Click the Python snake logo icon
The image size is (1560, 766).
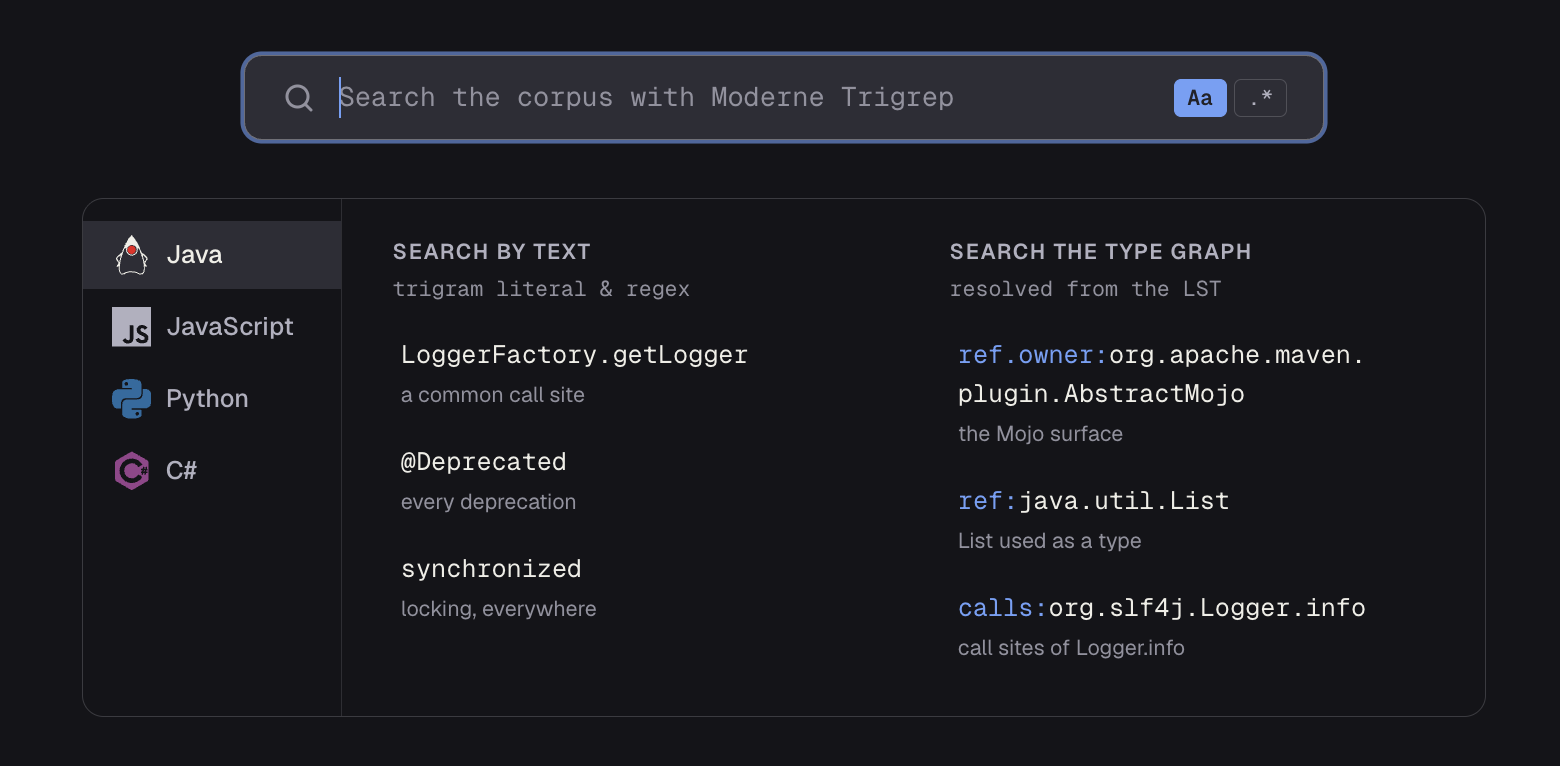pos(131,399)
